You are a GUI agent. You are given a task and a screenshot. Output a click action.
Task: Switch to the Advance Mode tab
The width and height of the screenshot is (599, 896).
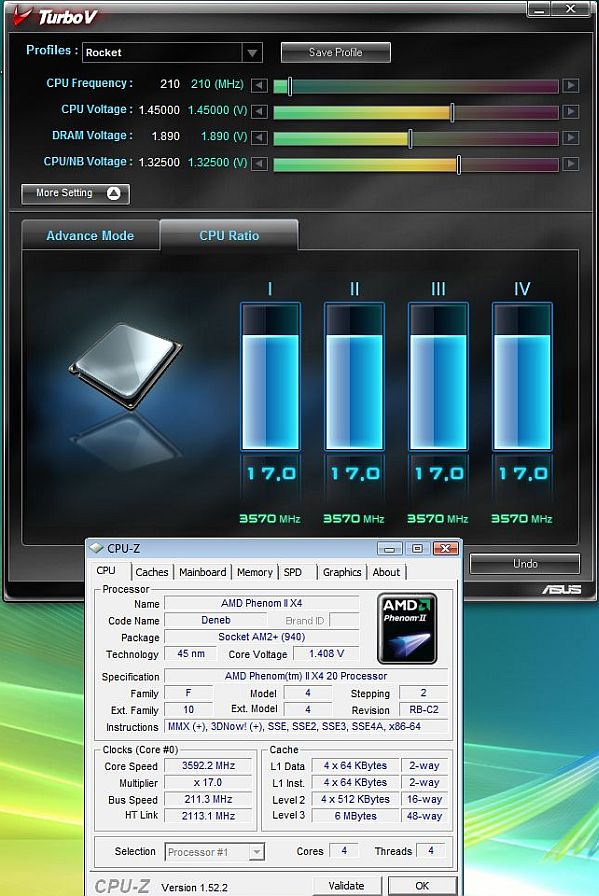(90, 235)
